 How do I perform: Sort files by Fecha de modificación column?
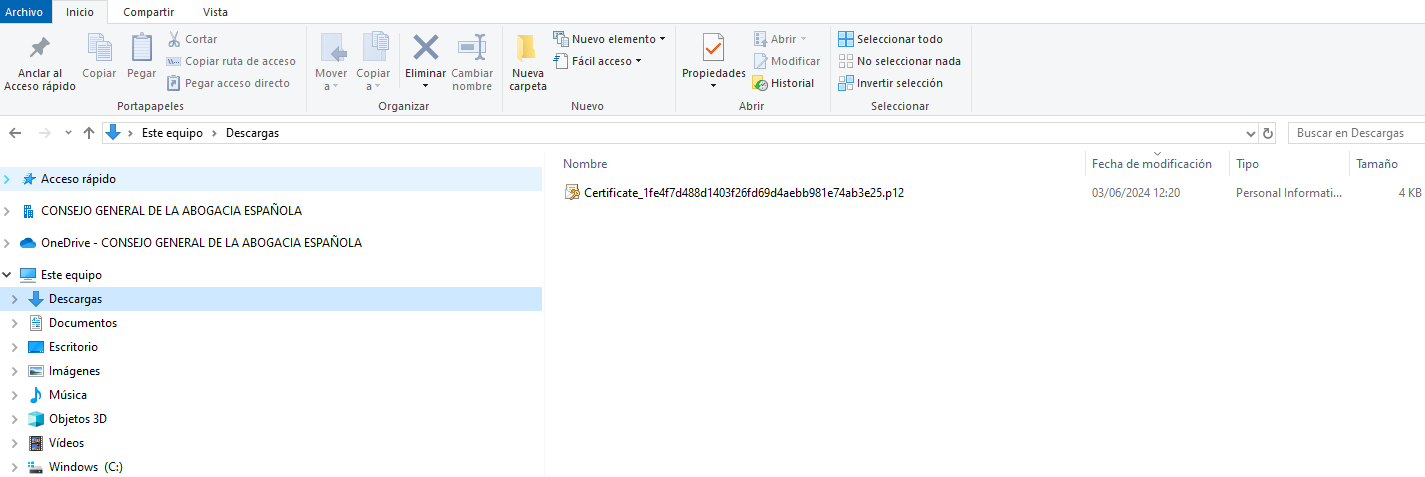[x=1151, y=164]
